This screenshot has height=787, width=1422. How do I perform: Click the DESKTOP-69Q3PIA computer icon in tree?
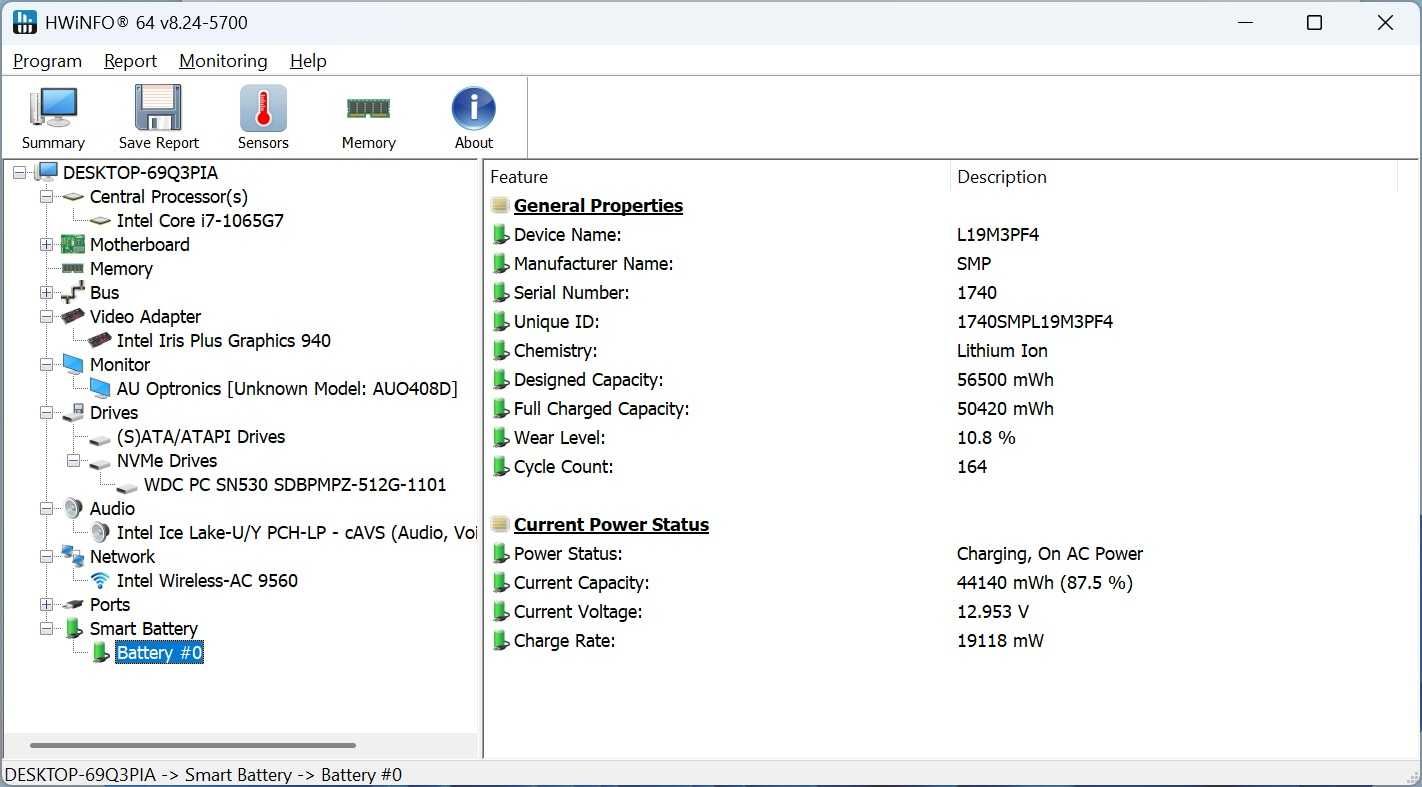[47, 172]
